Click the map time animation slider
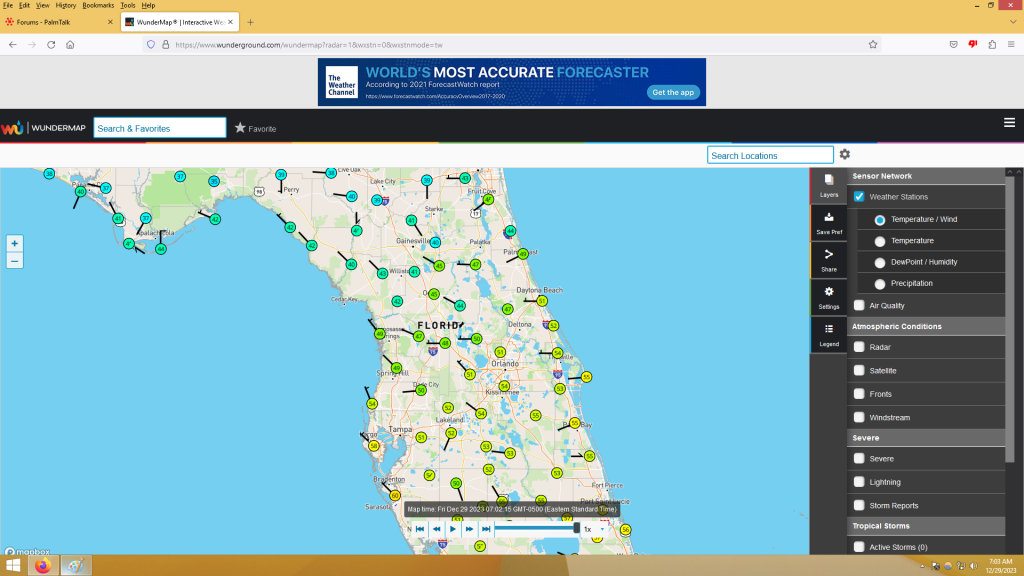This screenshot has height=576, width=1024. point(536,528)
